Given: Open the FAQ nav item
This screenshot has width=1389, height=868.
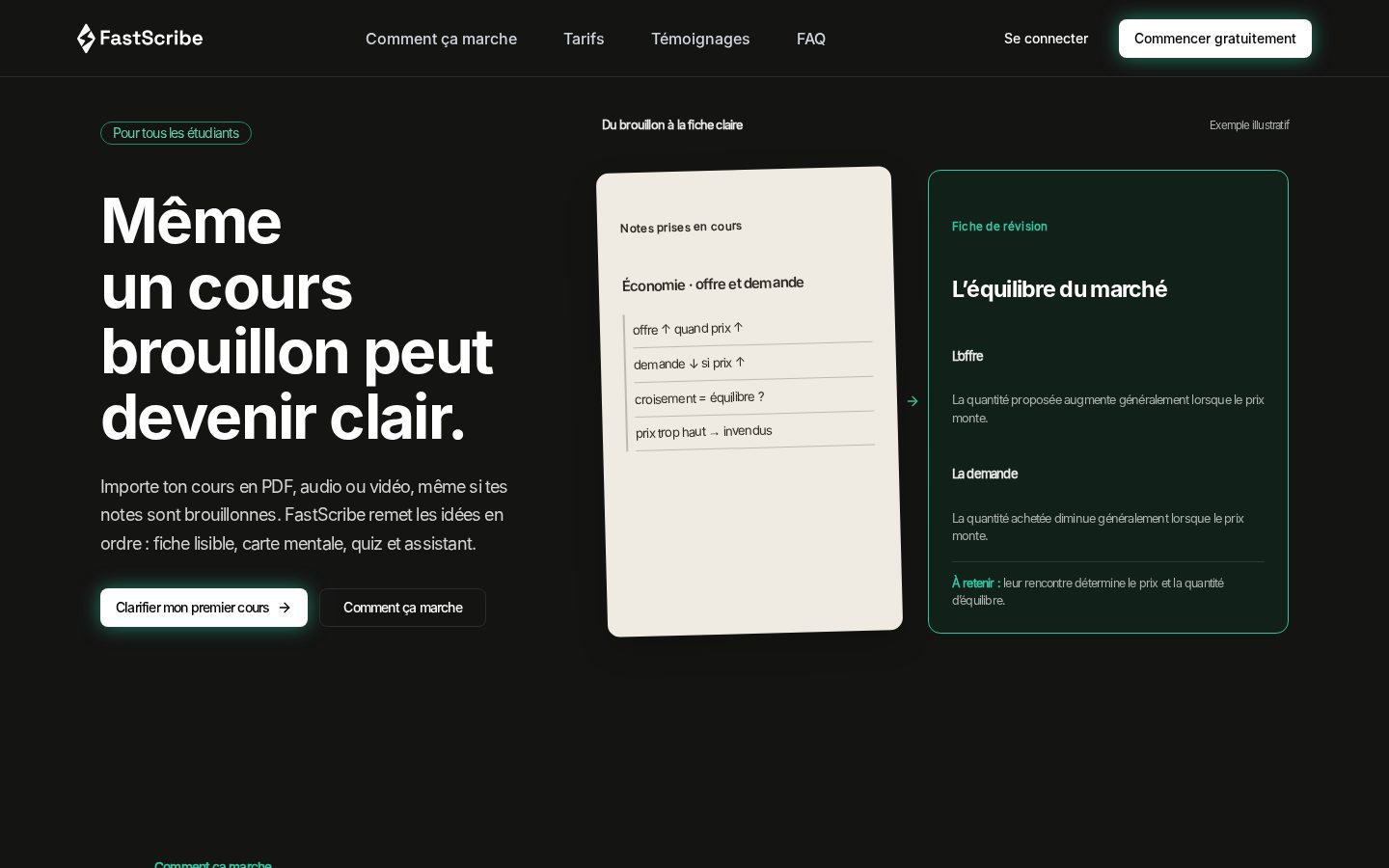Looking at the screenshot, I should click(x=811, y=39).
